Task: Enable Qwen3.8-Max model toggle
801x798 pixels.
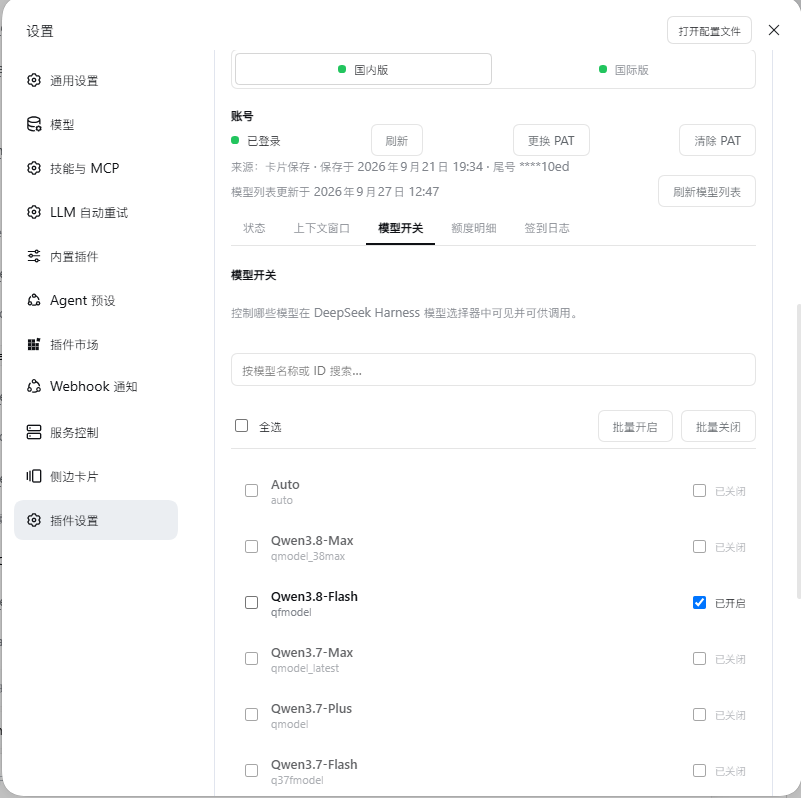Action: (699, 547)
